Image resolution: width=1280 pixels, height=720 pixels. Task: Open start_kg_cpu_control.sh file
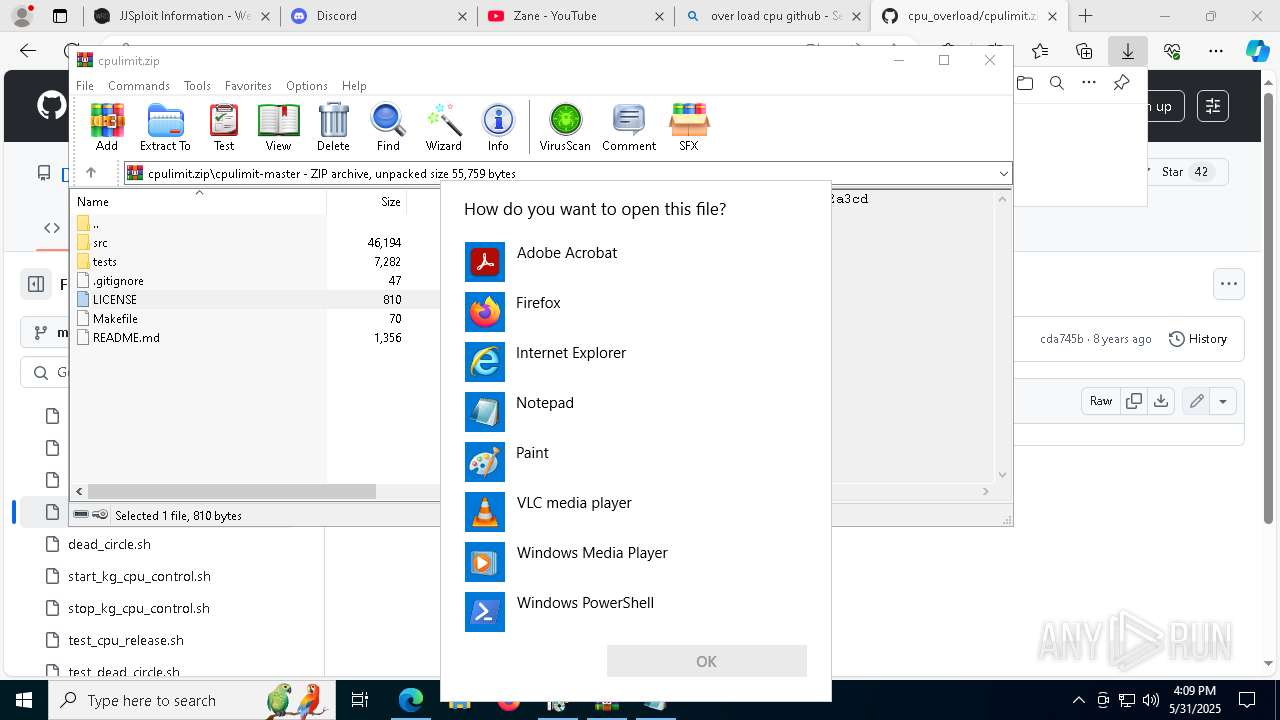(x=139, y=576)
